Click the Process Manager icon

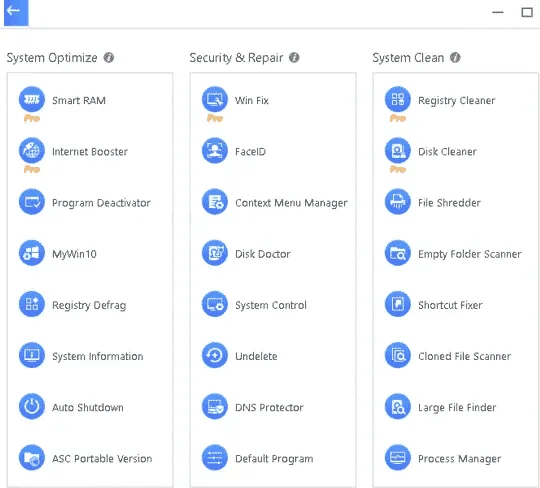pyautogui.click(x=398, y=458)
